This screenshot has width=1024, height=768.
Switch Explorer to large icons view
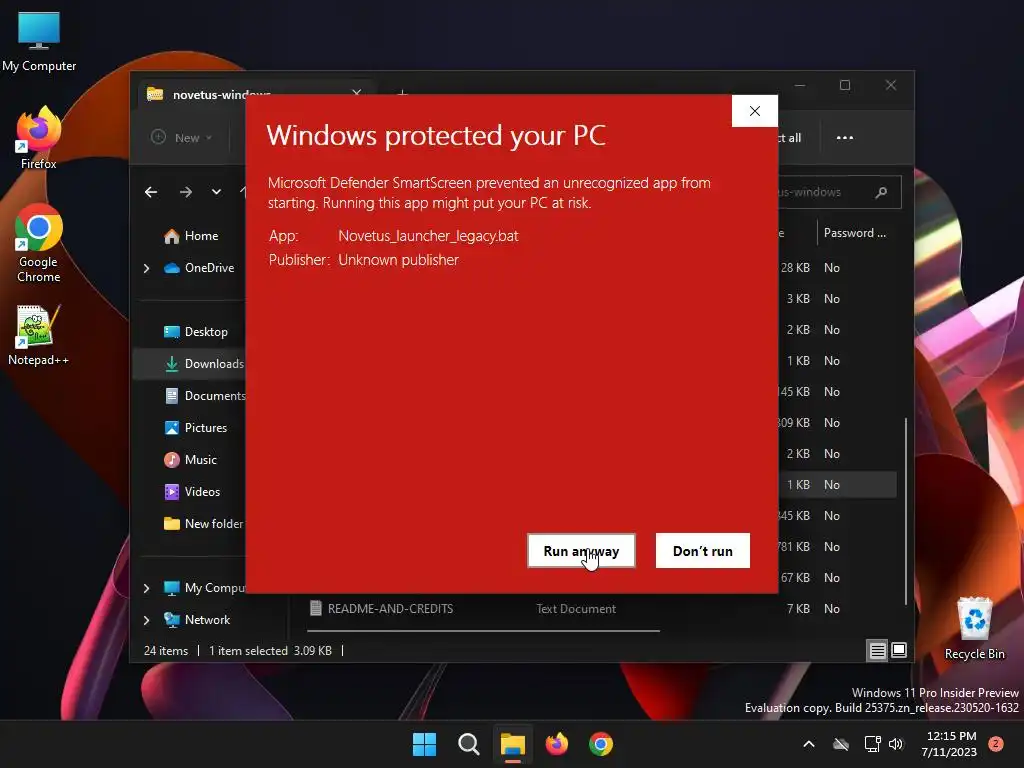click(899, 650)
